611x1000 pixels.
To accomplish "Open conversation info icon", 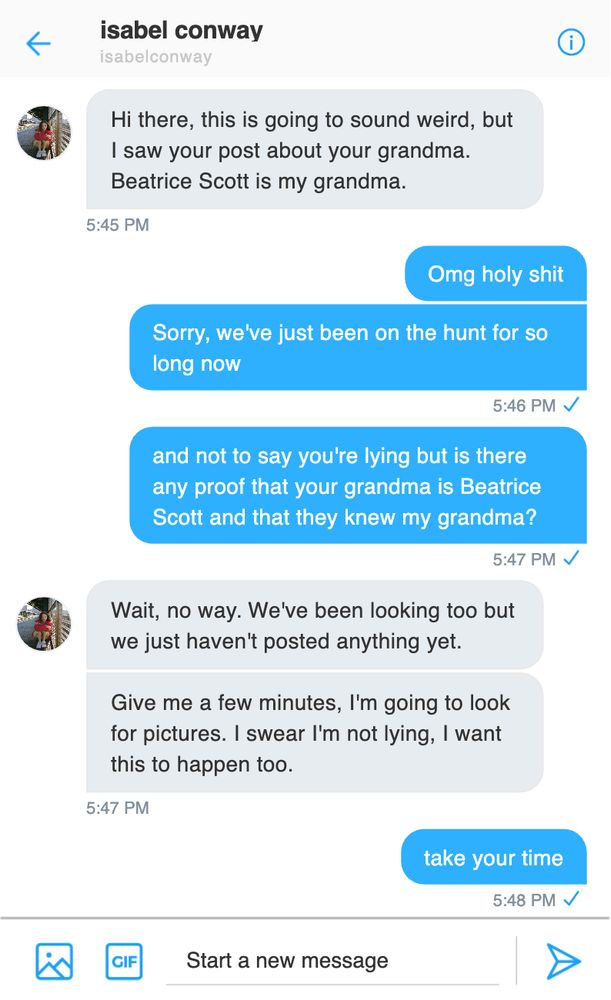I will coord(570,42).
